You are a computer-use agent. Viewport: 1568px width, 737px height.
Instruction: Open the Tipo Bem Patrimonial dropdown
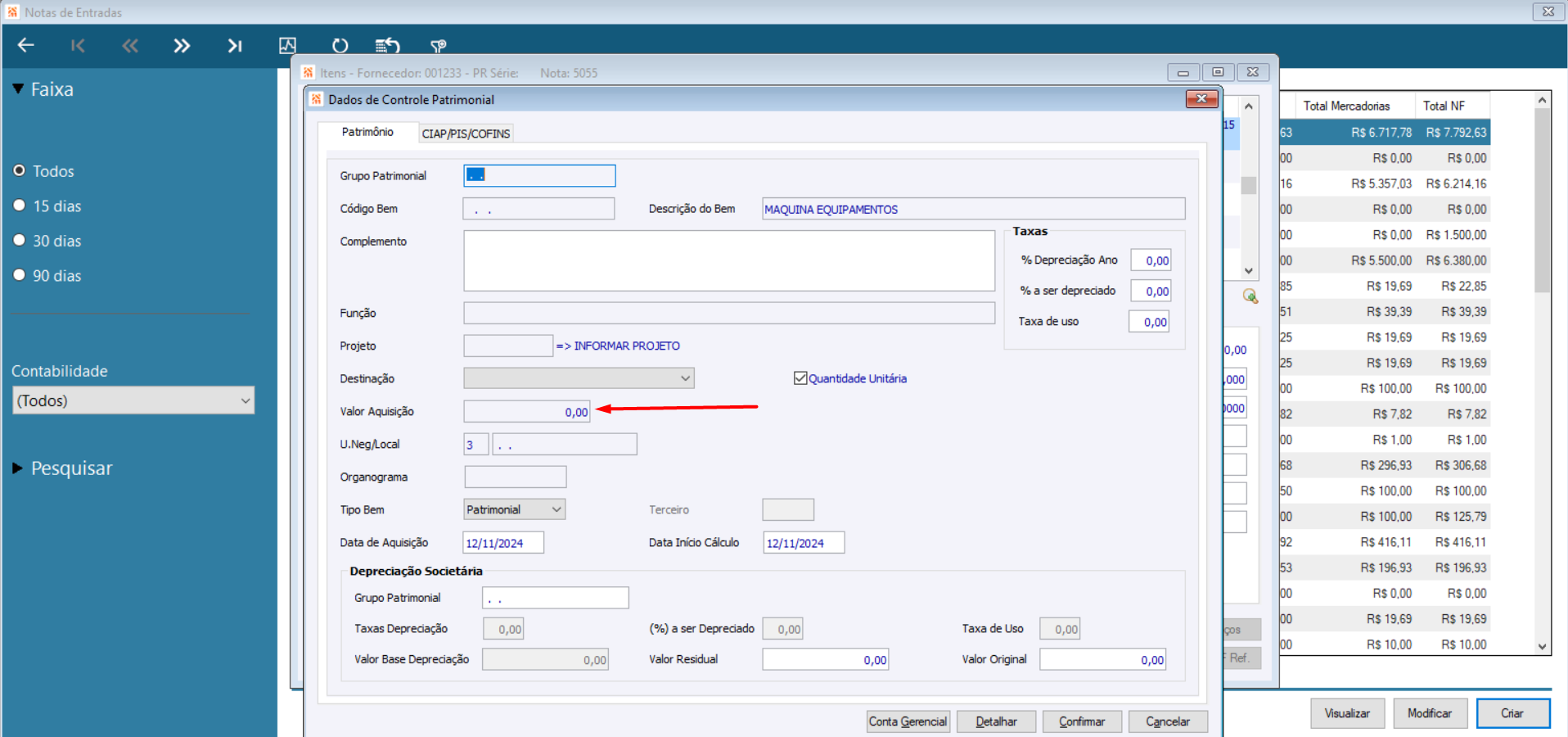(514, 509)
